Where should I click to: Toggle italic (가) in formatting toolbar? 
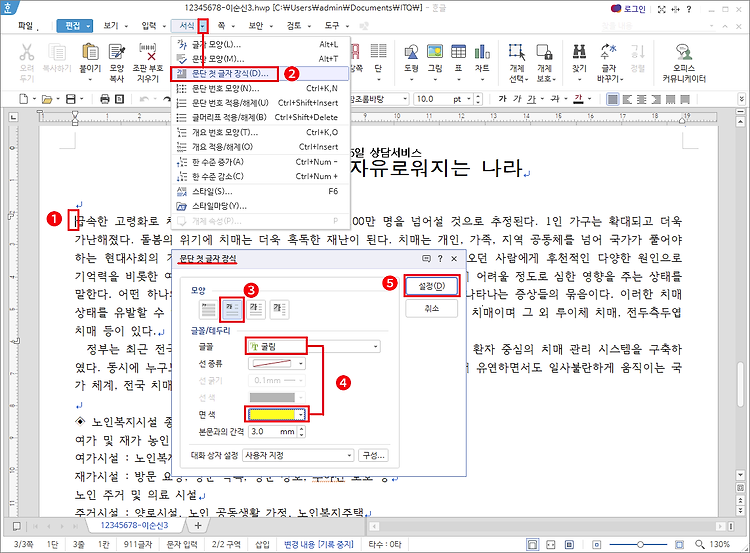click(x=517, y=99)
